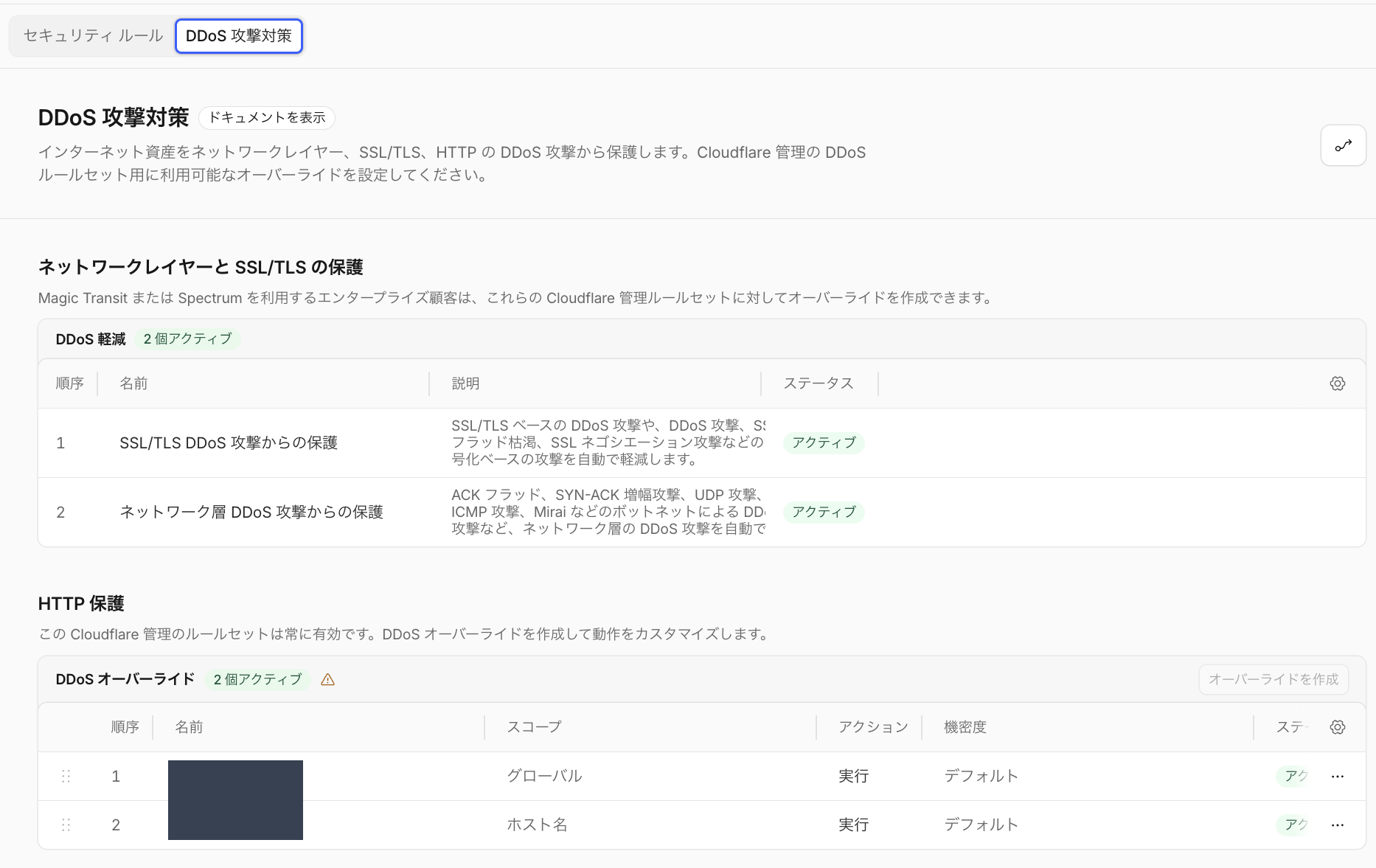Click デフォルト sensitivity in the ホスト名 row

[x=981, y=824]
